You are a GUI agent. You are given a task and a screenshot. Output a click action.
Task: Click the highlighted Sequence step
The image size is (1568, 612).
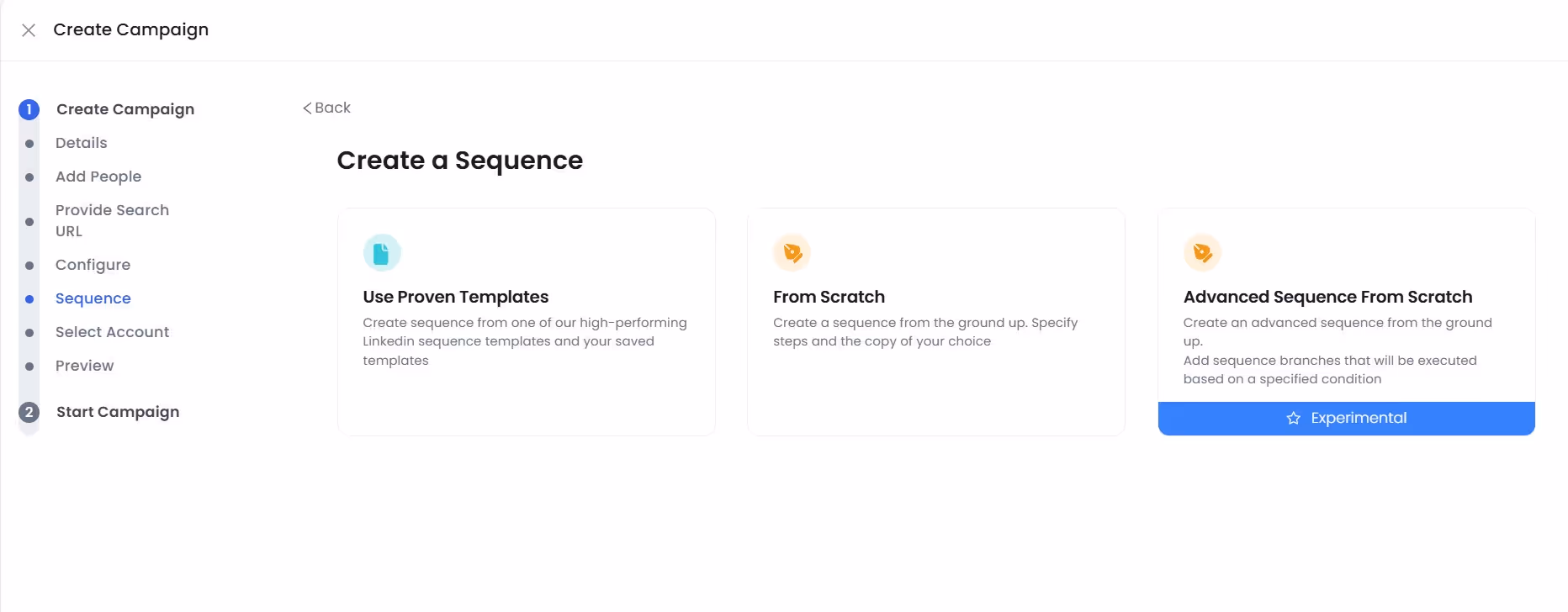coord(93,298)
